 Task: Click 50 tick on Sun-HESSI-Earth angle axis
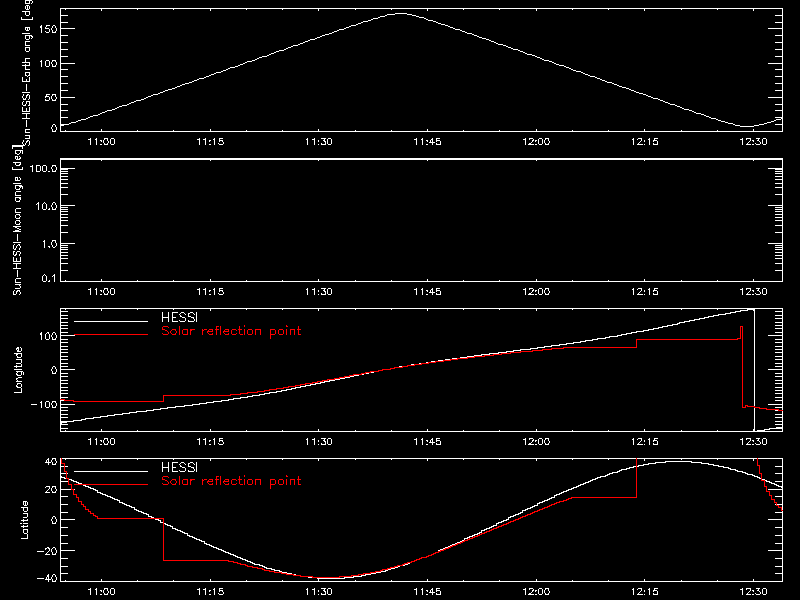point(51,97)
